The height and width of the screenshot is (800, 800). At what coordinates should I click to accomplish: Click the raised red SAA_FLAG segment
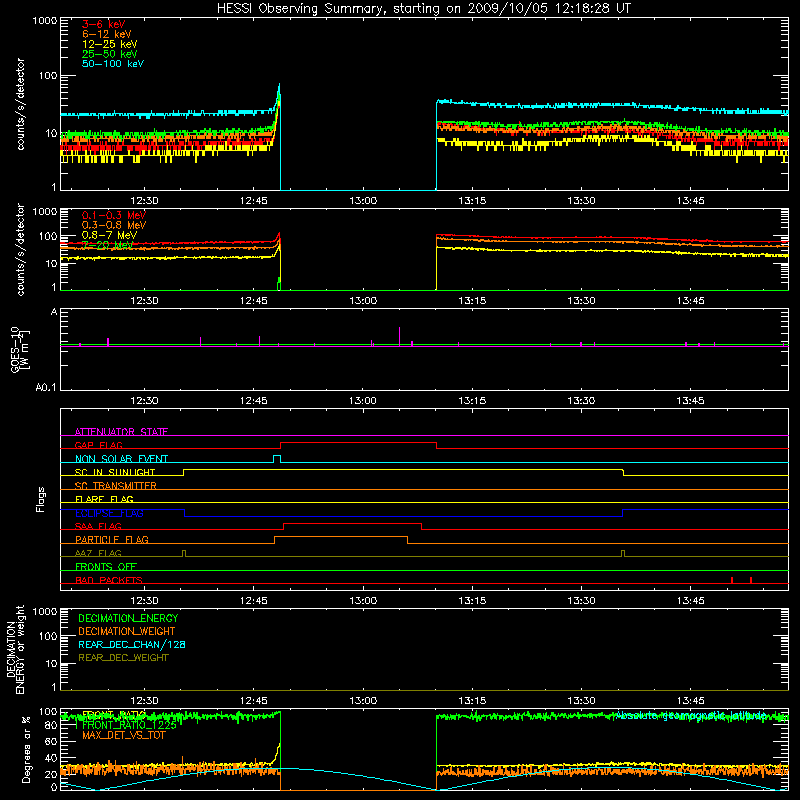click(x=353, y=523)
